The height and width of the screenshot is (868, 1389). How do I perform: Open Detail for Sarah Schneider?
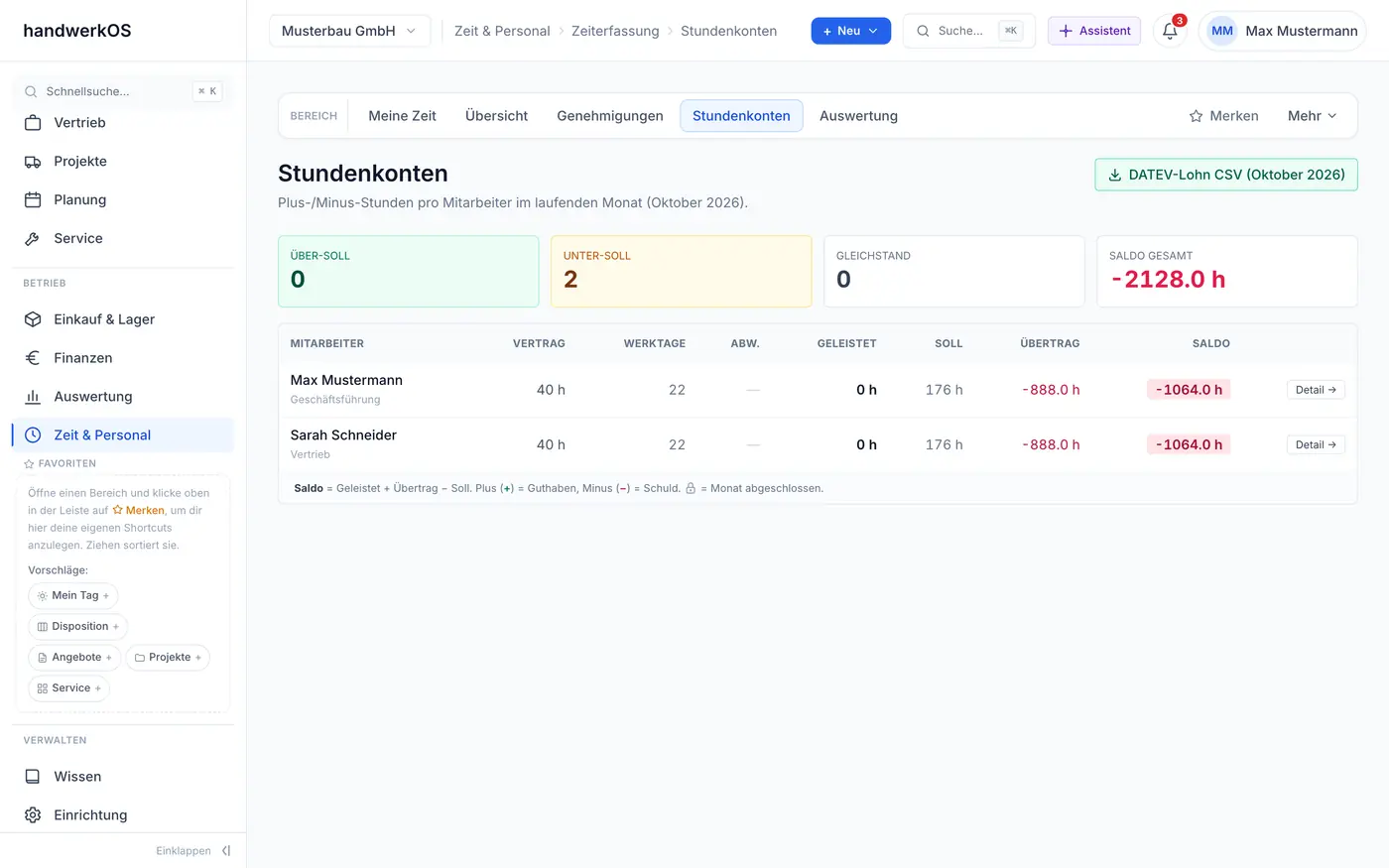[1316, 444]
